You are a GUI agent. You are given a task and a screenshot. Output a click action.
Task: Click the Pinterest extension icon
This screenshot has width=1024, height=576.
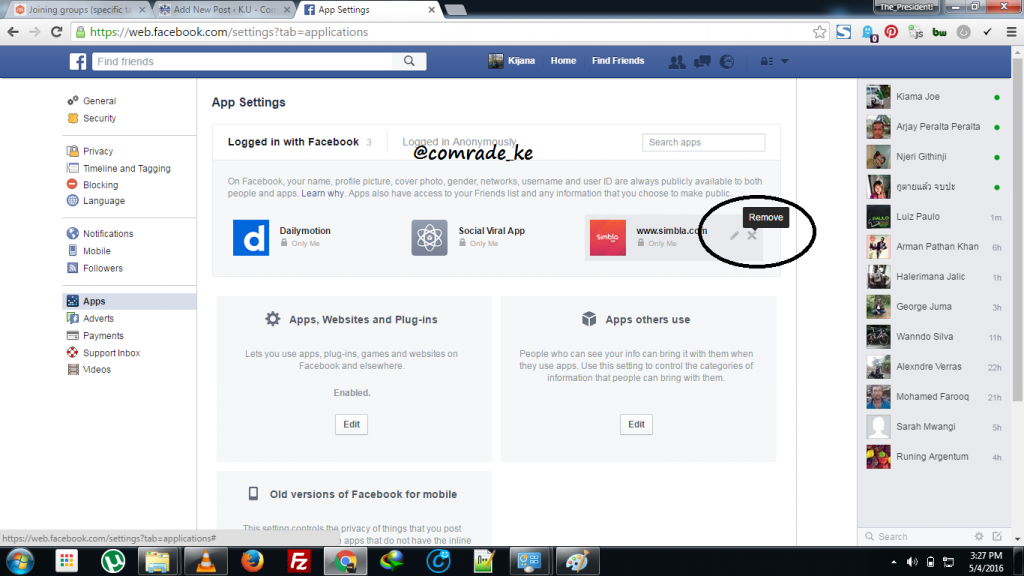[891, 32]
